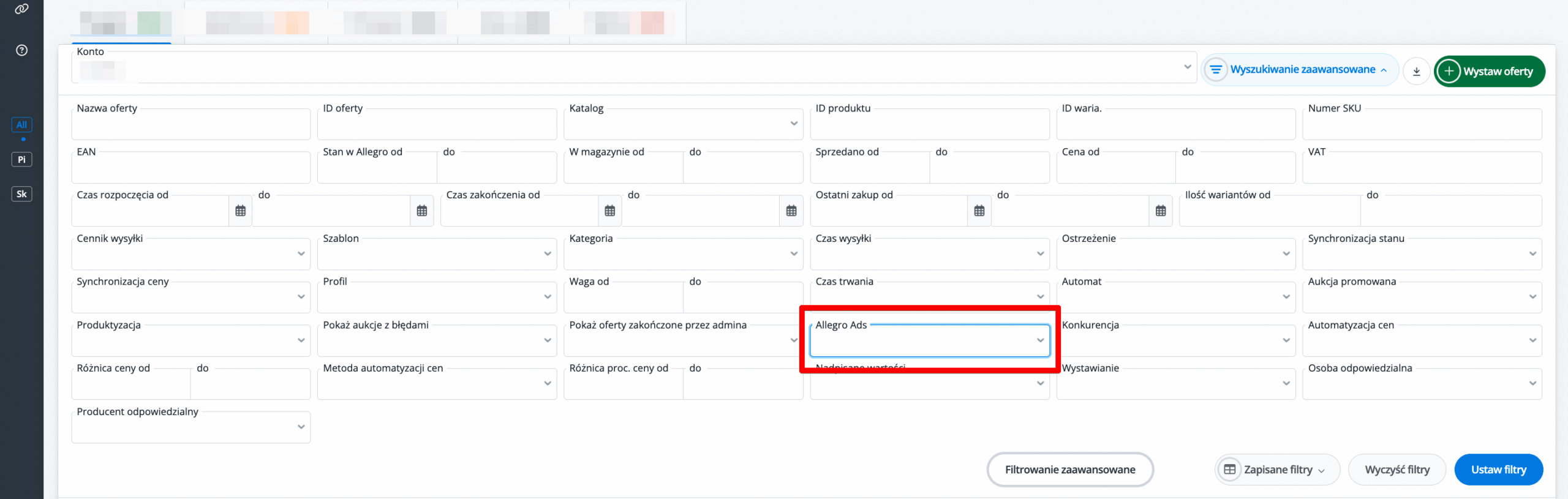Select the All sidebar icon
1568x499 pixels.
21,124
